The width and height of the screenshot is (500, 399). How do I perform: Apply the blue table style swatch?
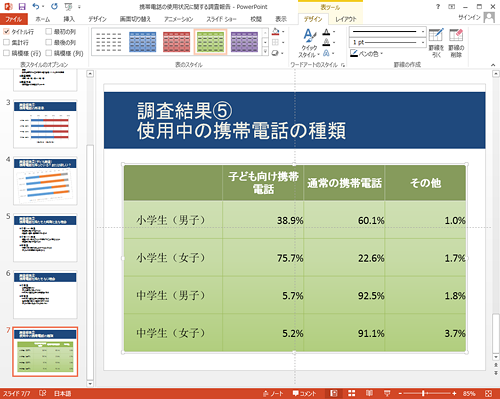(x=143, y=42)
